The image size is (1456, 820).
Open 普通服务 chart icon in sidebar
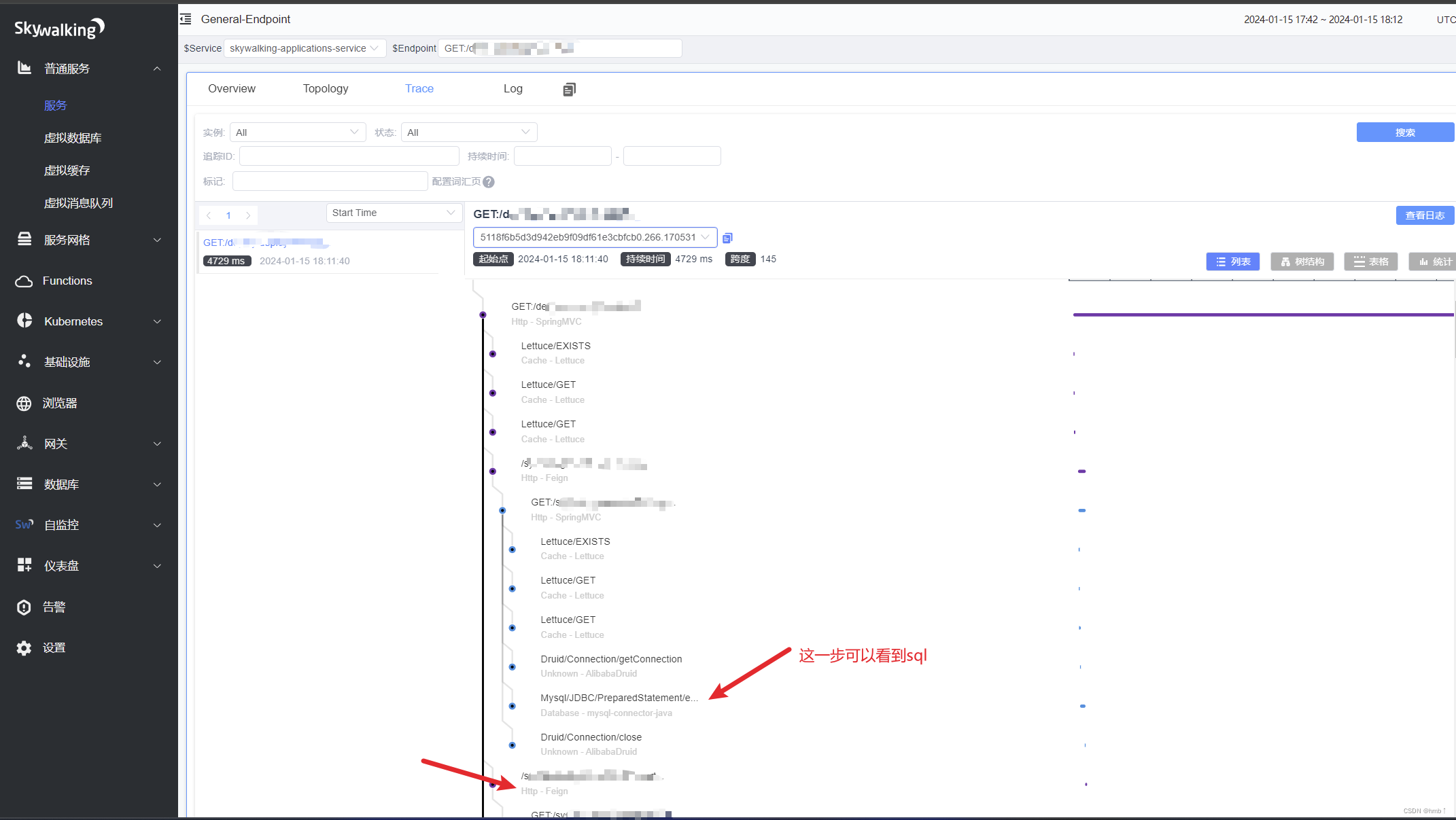coord(24,68)
